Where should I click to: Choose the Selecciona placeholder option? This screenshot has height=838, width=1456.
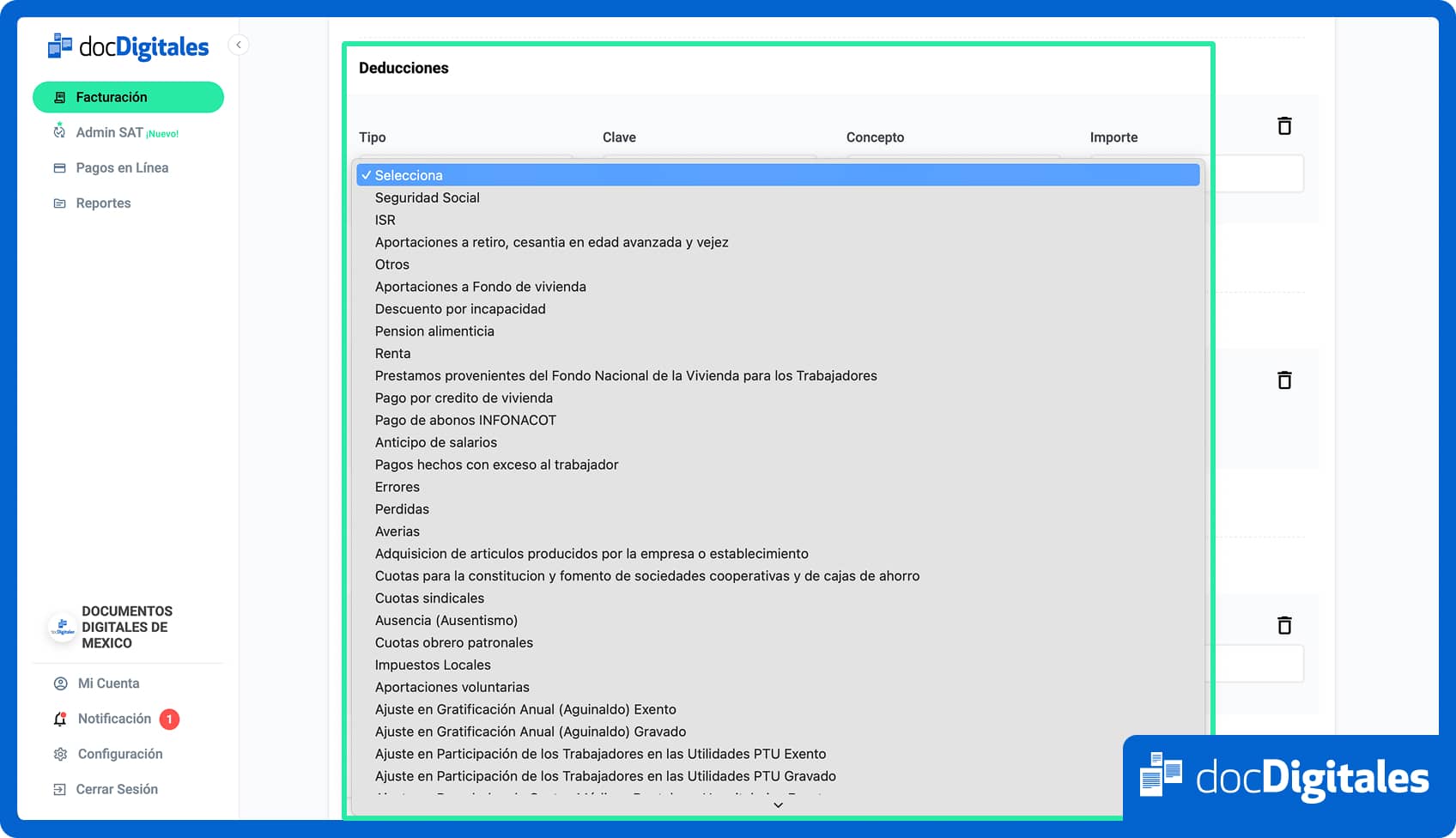coord(778,175)
